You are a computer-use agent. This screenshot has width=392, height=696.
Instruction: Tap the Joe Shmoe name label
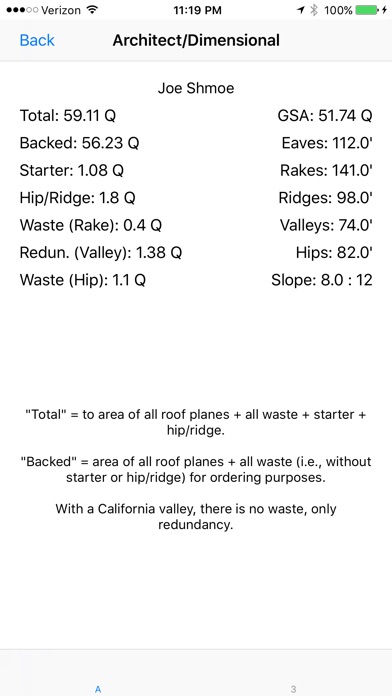click(x=196, y=88)
